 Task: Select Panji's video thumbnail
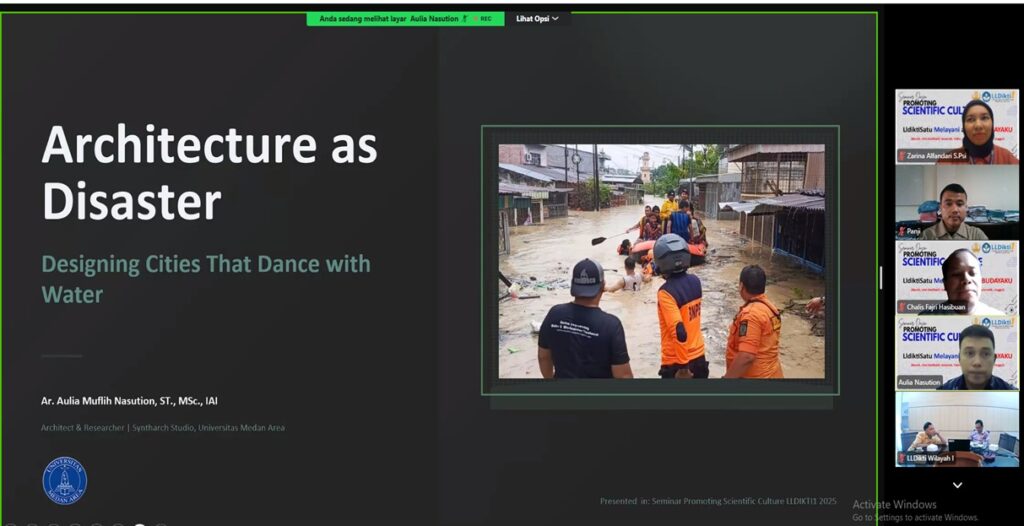(956, 201)
